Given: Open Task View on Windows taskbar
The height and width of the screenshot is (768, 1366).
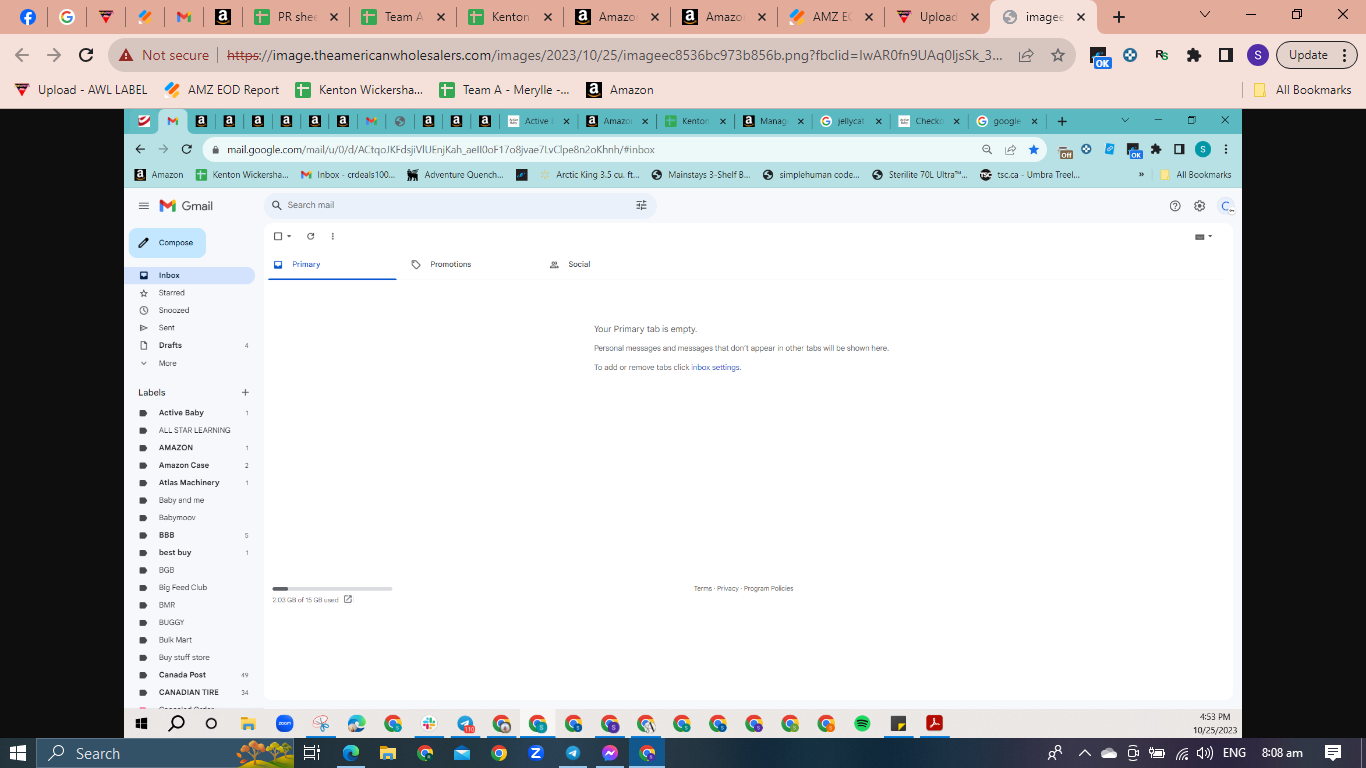Looking at the screenshot, I should (x=312, y=753).
